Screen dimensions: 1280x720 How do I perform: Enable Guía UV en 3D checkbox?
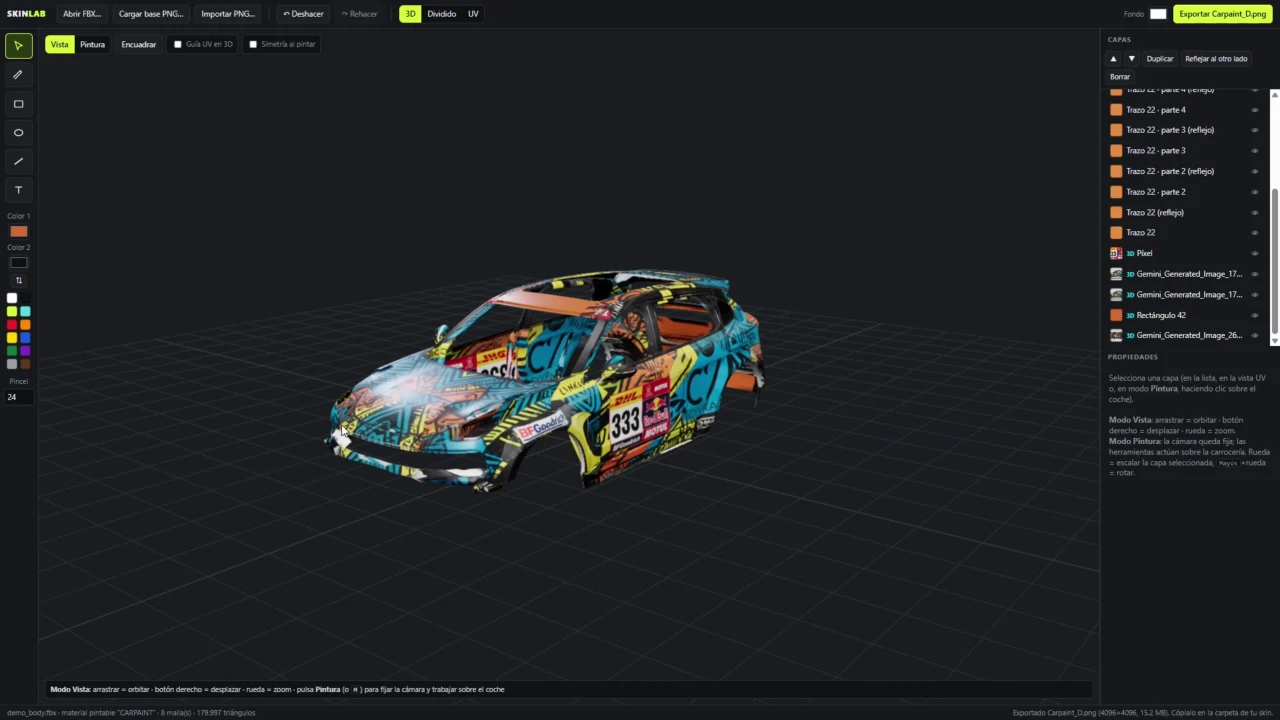tap(178, 44)
